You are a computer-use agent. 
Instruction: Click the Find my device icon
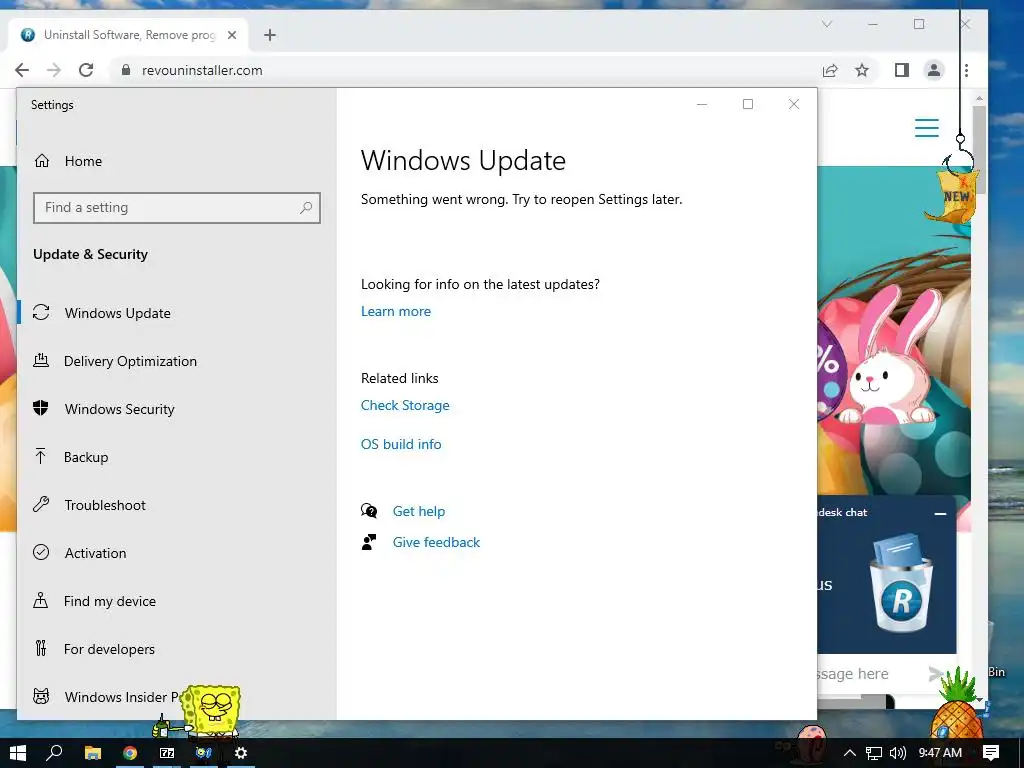[40, 601]
